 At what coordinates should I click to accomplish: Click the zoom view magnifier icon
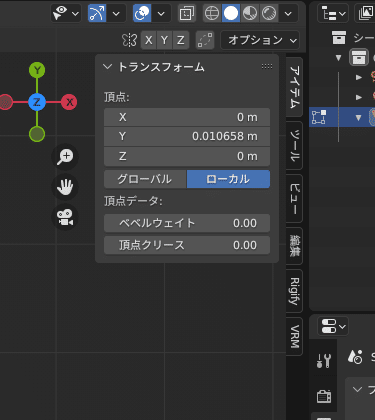(x=65, y=156)
